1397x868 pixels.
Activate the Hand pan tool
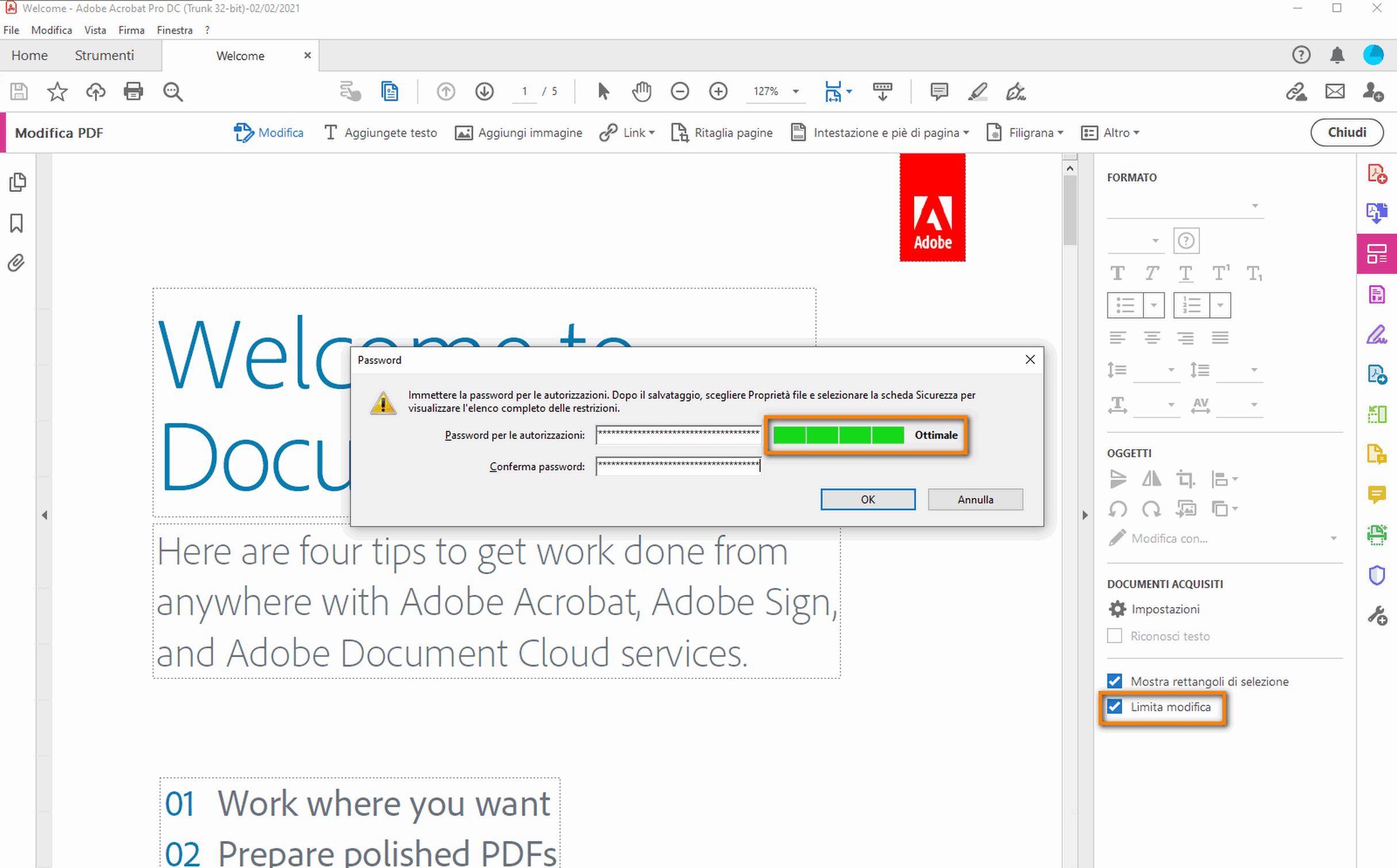coord(641,91)
